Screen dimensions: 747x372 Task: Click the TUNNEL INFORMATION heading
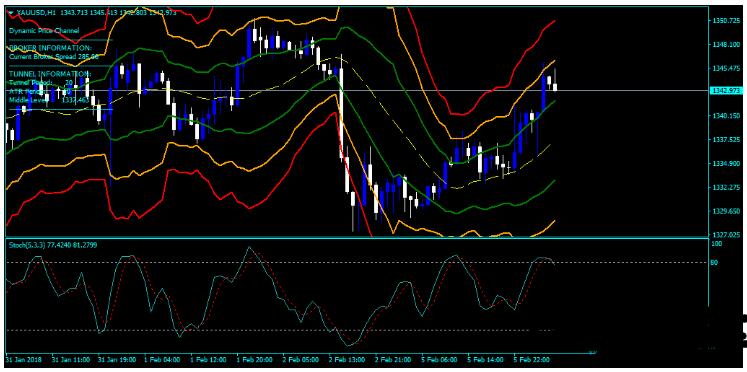[50, 74]
